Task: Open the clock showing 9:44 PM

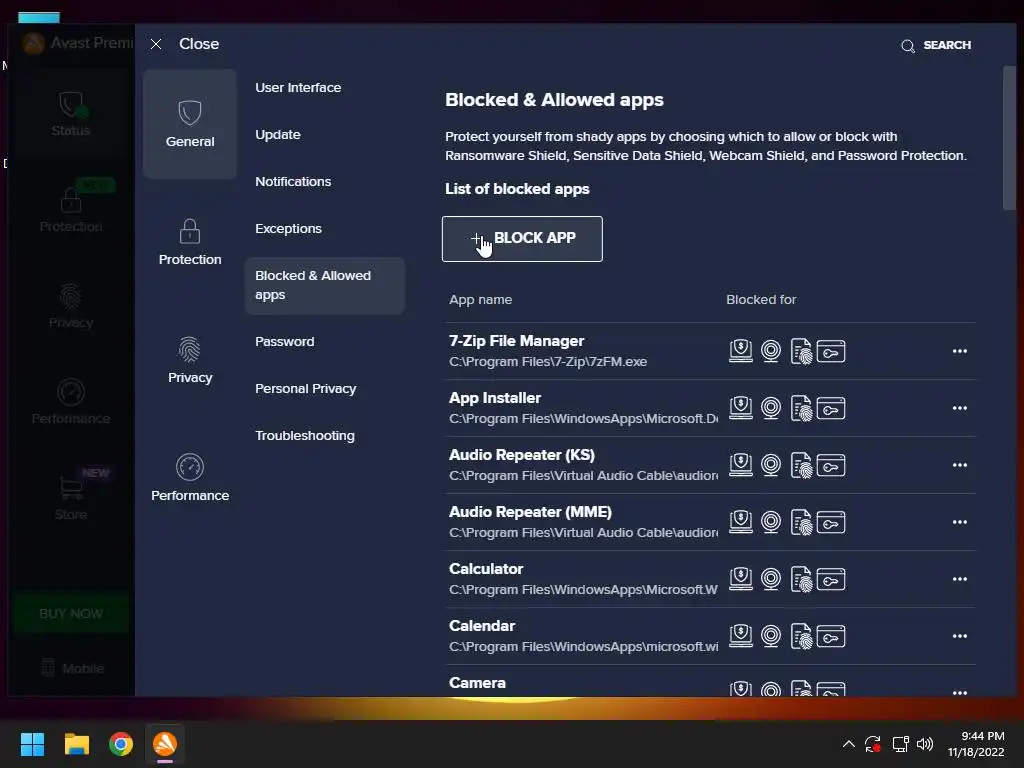Action: point(976,744)
